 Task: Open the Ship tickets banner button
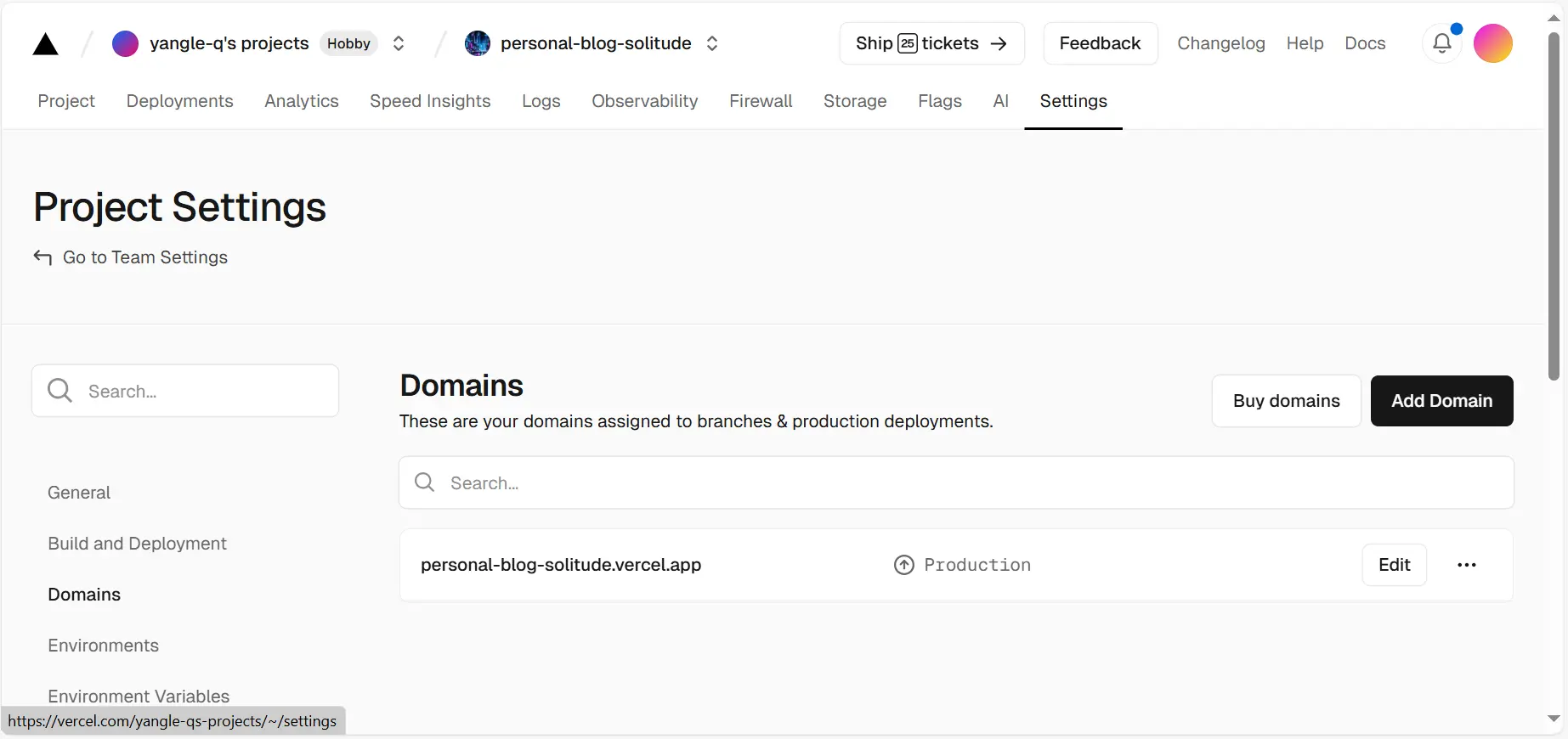tap(931, 43)
